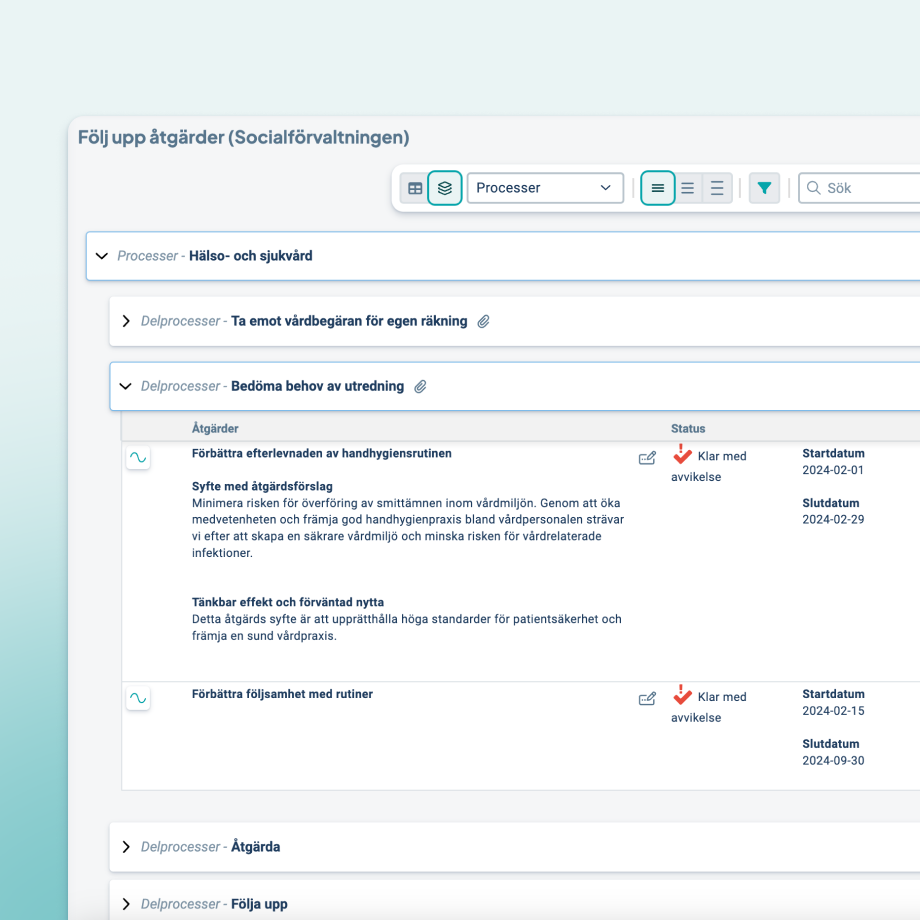Select medium row density icon
The height and width of the screenshot is (920, 920).
[688, 188]
